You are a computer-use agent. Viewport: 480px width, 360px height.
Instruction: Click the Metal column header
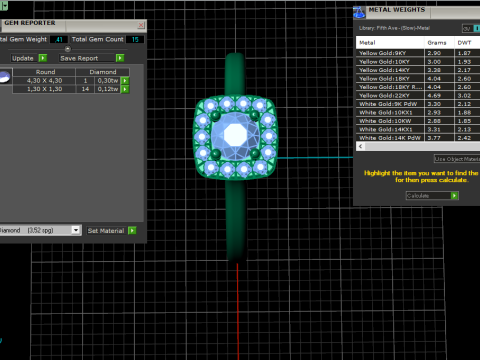[390, 43]
